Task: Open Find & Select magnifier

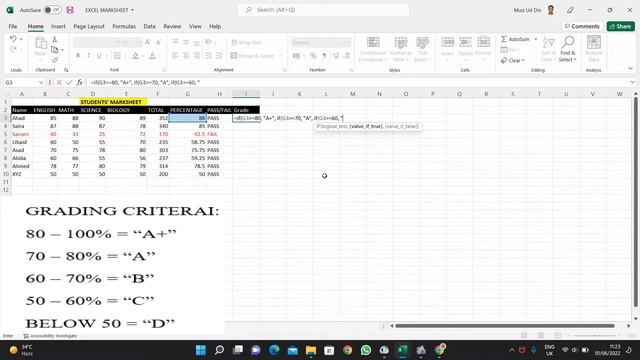Action: click(568, 49)
